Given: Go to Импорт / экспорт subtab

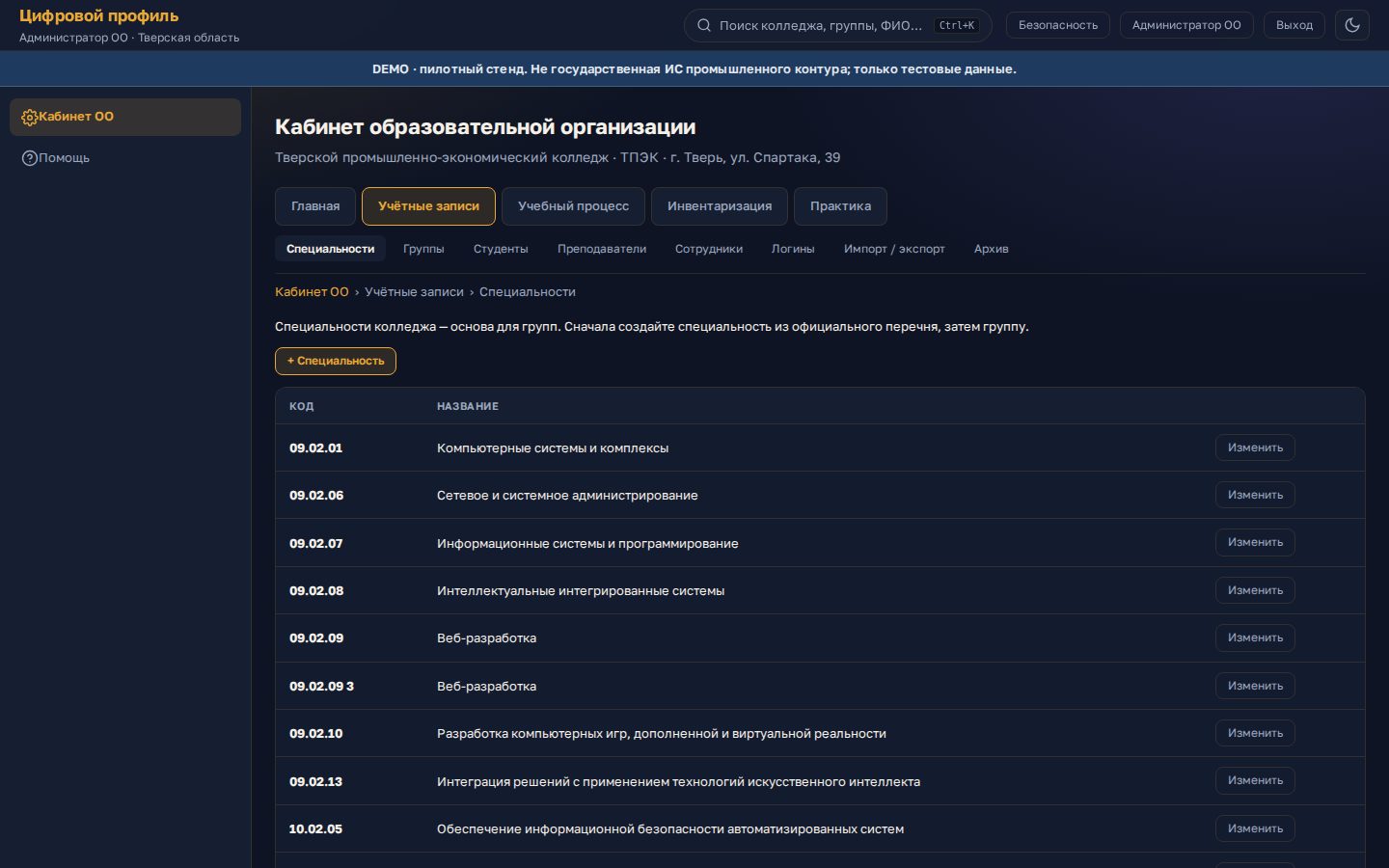Looking at the screenshot, I should (x=894, y=249).
